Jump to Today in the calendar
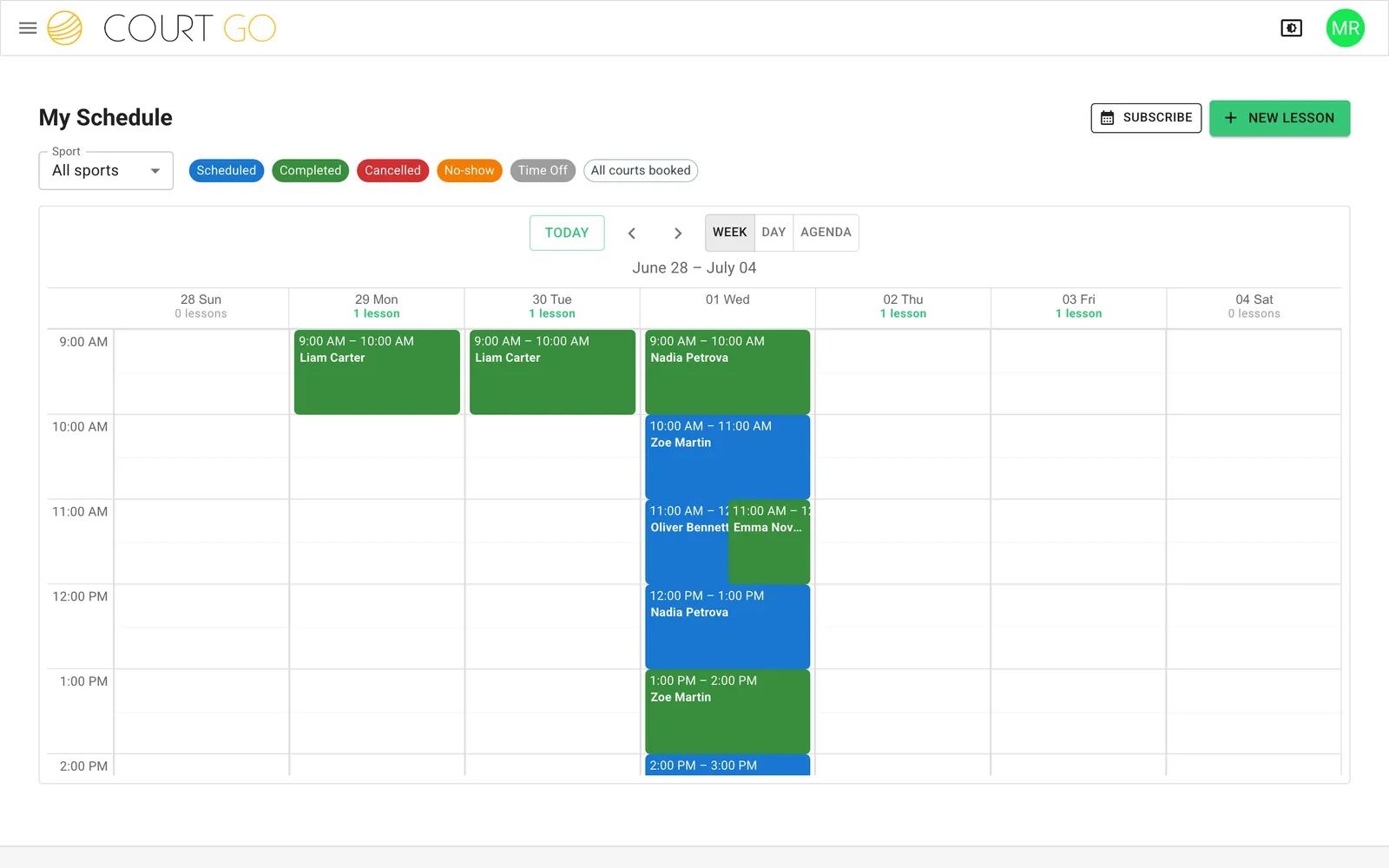 [x=567, y=233]
